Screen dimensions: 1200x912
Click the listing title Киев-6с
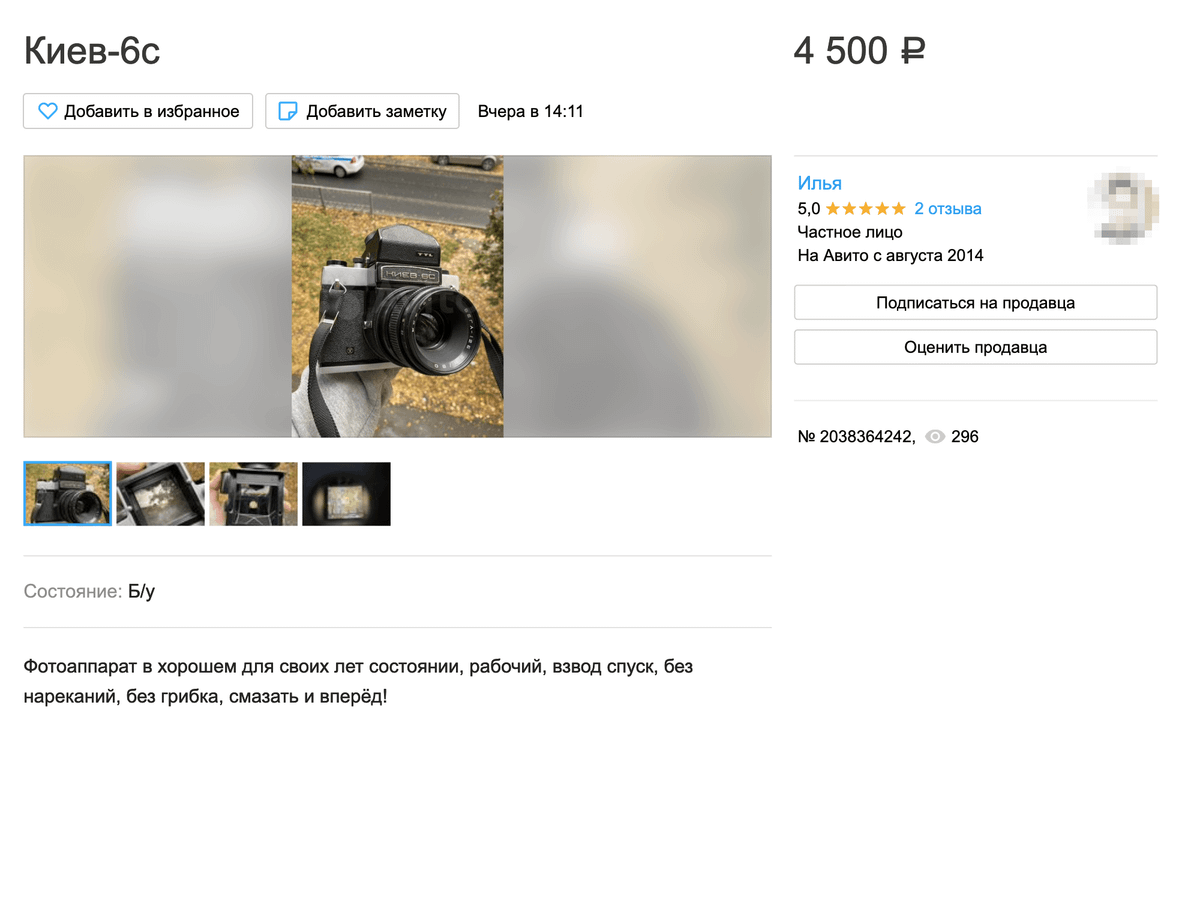click(92, 50)
